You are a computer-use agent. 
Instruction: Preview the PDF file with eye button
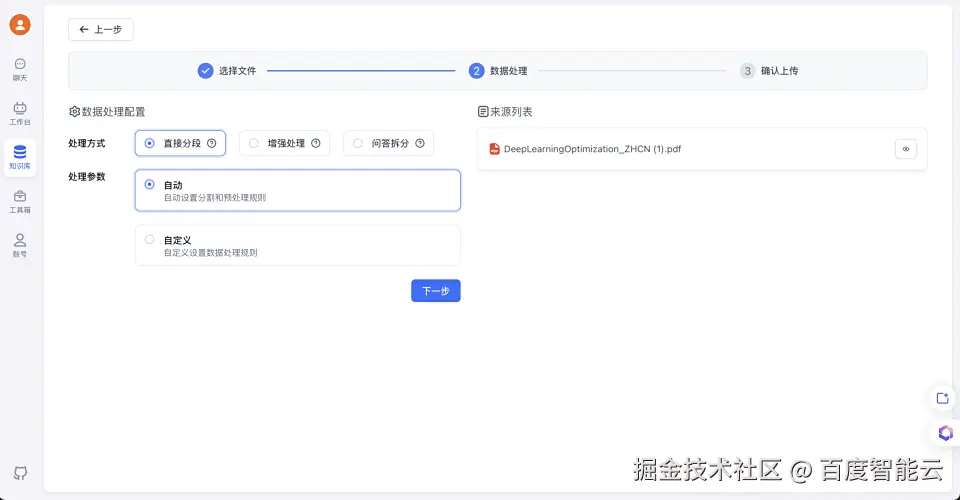[x=906, y=149]
